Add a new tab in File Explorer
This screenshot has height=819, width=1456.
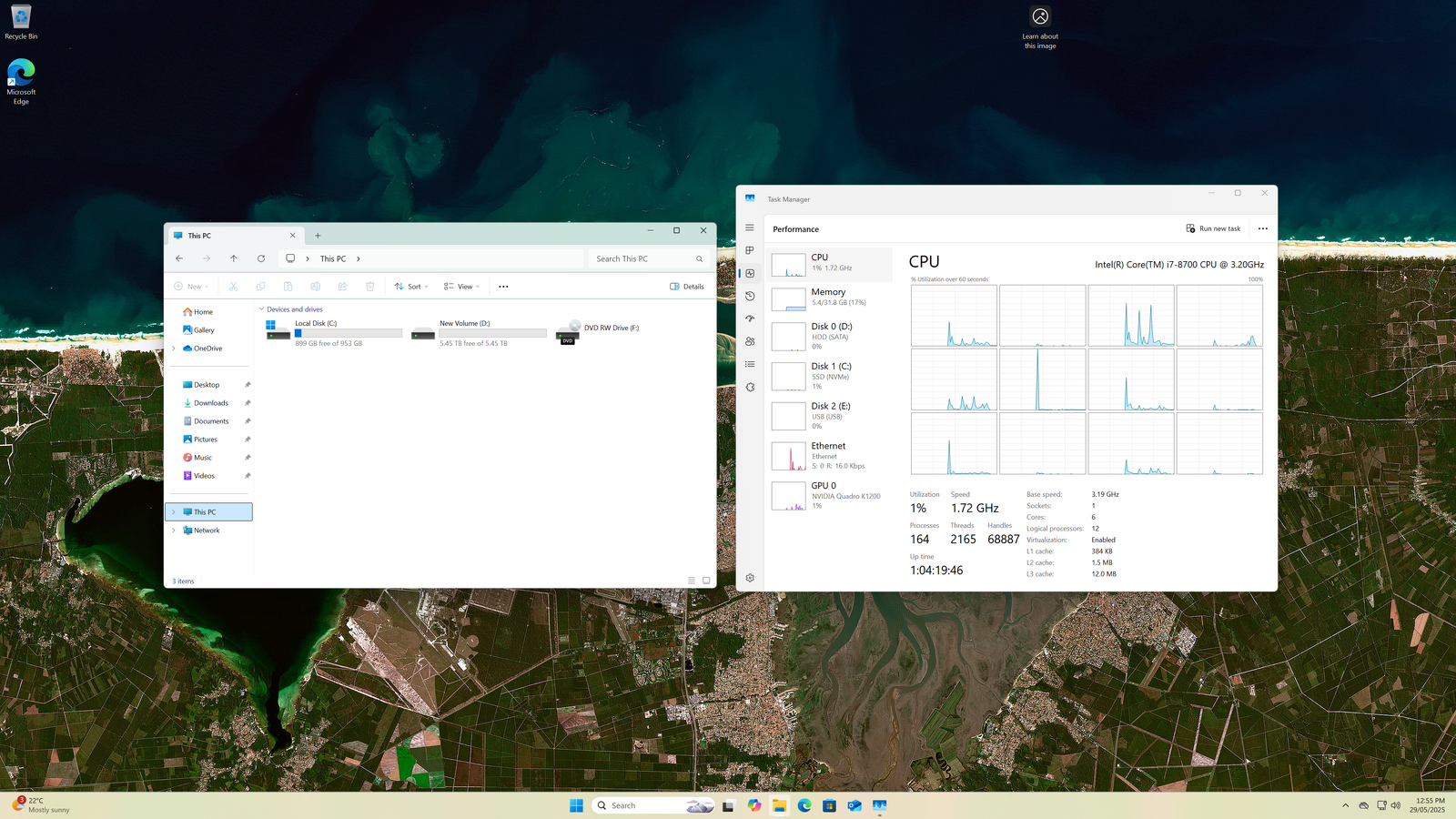coord(318,236)
